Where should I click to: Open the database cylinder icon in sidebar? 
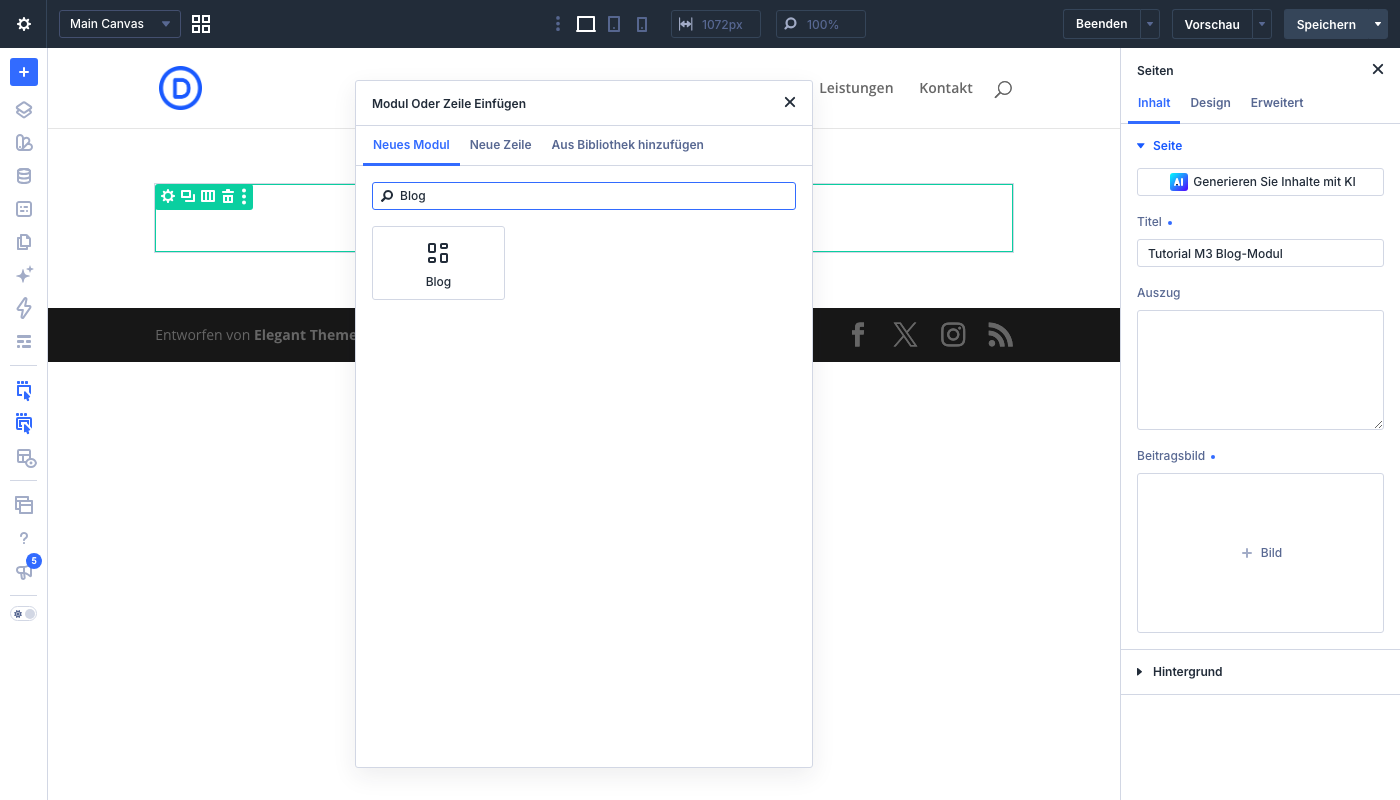pyautogui.click(x=24, y=176)
